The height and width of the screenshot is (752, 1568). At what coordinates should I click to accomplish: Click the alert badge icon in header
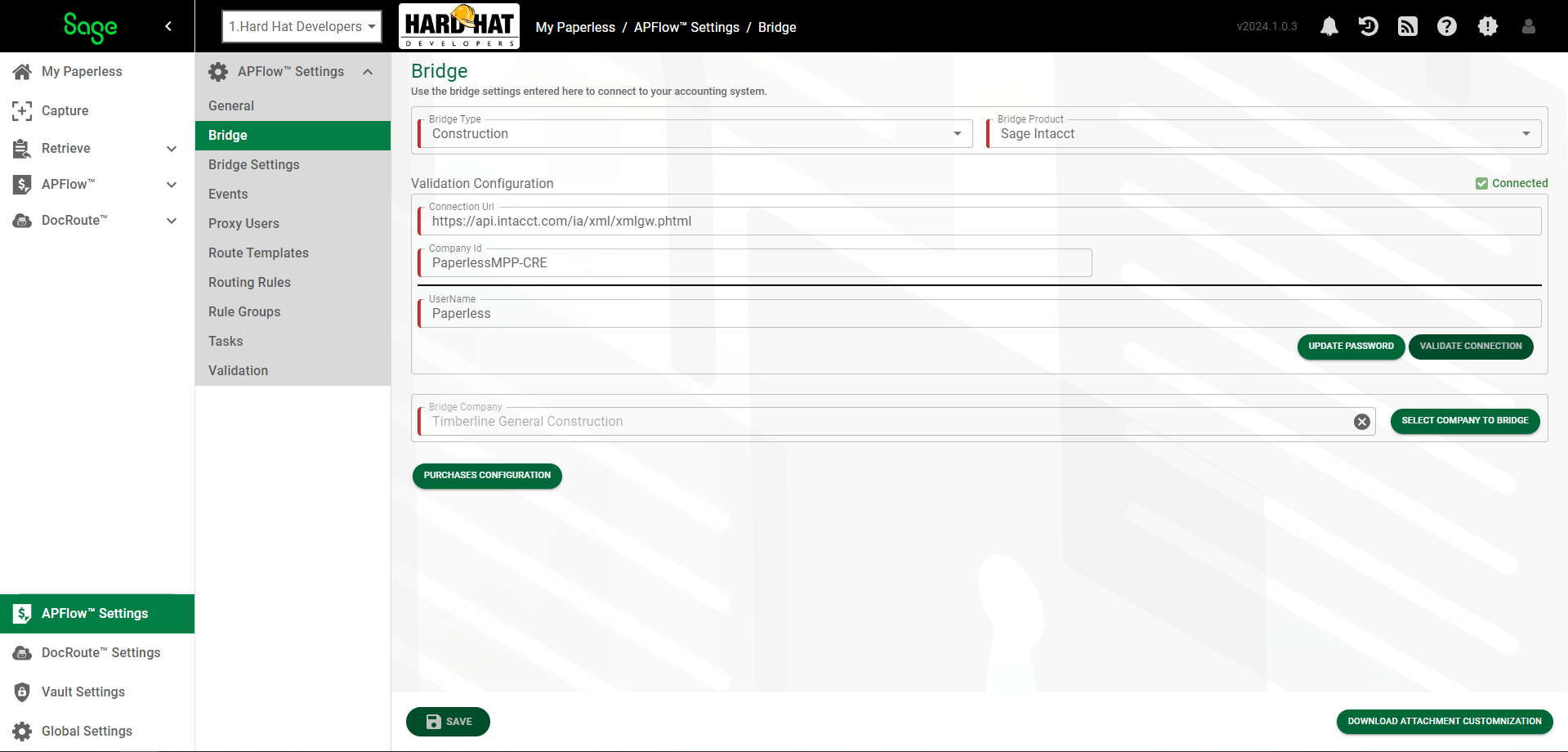tap(1488, 26)
